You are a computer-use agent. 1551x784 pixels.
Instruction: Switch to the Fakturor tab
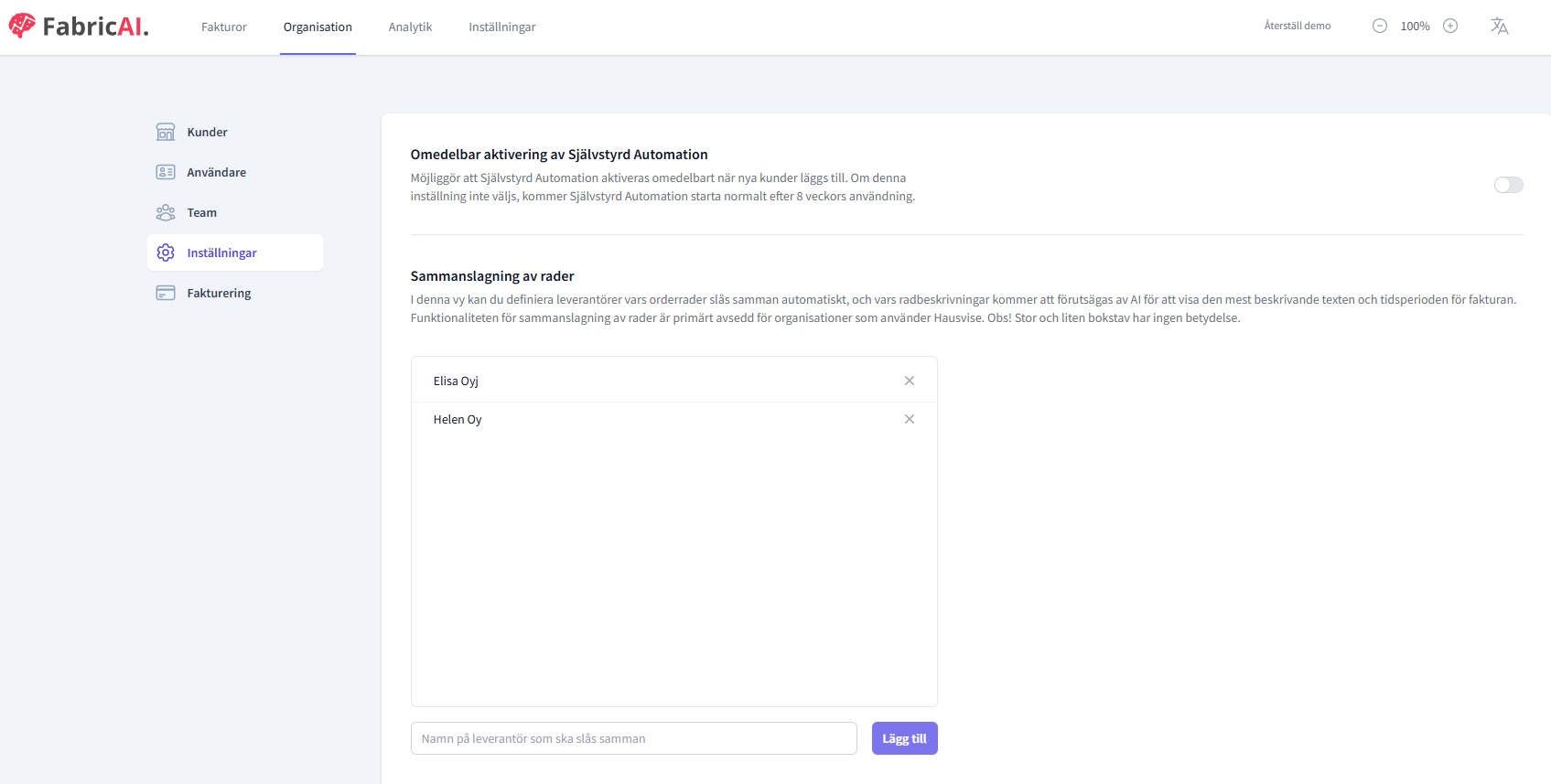click(224, 27)
